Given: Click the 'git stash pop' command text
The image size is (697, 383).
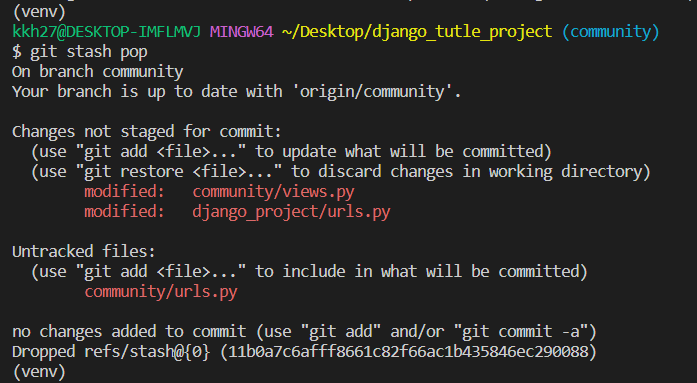Looking at the screenshot, I should pos(88,52).
